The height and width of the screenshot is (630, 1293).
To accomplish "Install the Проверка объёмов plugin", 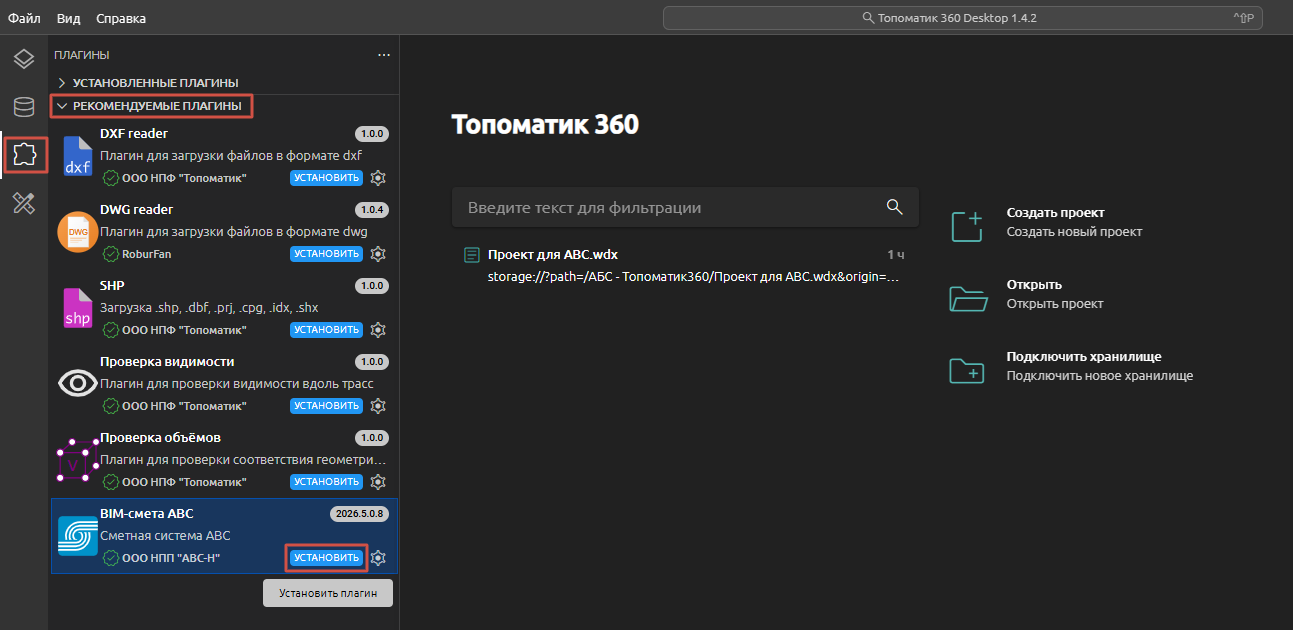I will coord(327,482).
